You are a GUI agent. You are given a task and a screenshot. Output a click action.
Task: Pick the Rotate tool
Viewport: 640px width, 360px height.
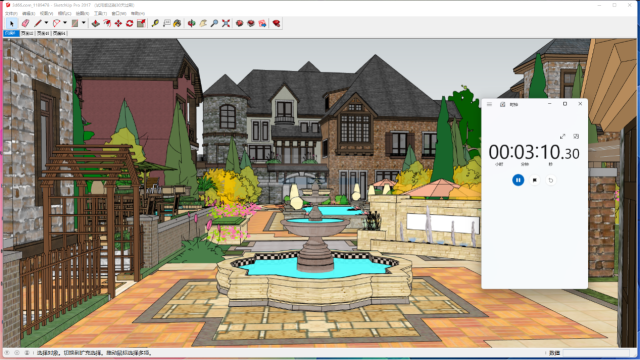pyautogui.click(x=130, y=23)
